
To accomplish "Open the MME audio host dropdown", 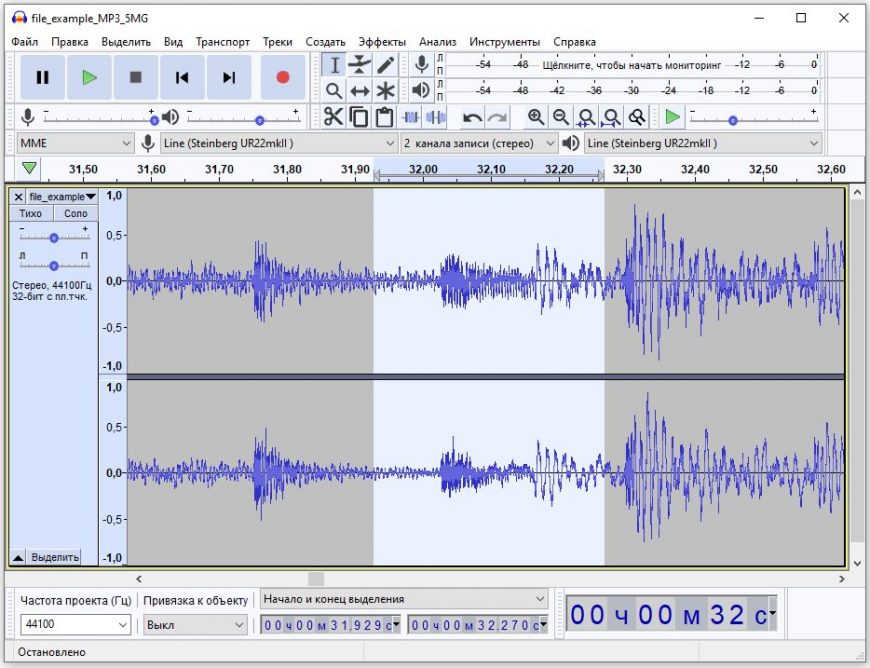I will click(x=75, y=143).
